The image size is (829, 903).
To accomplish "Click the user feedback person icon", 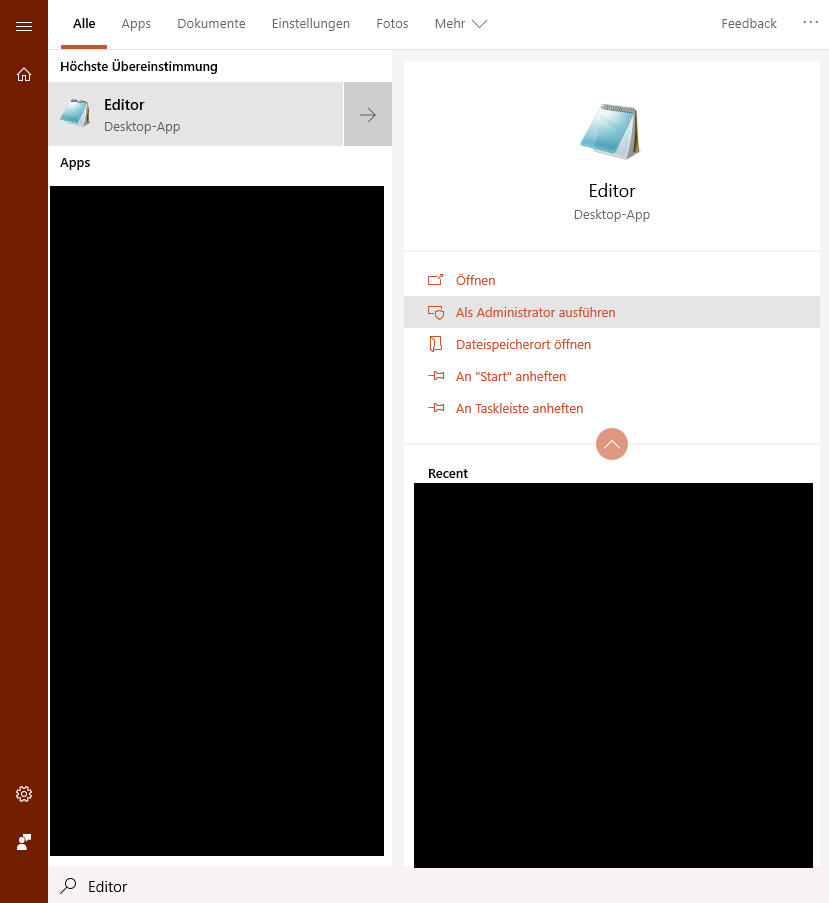I will 24,842.
